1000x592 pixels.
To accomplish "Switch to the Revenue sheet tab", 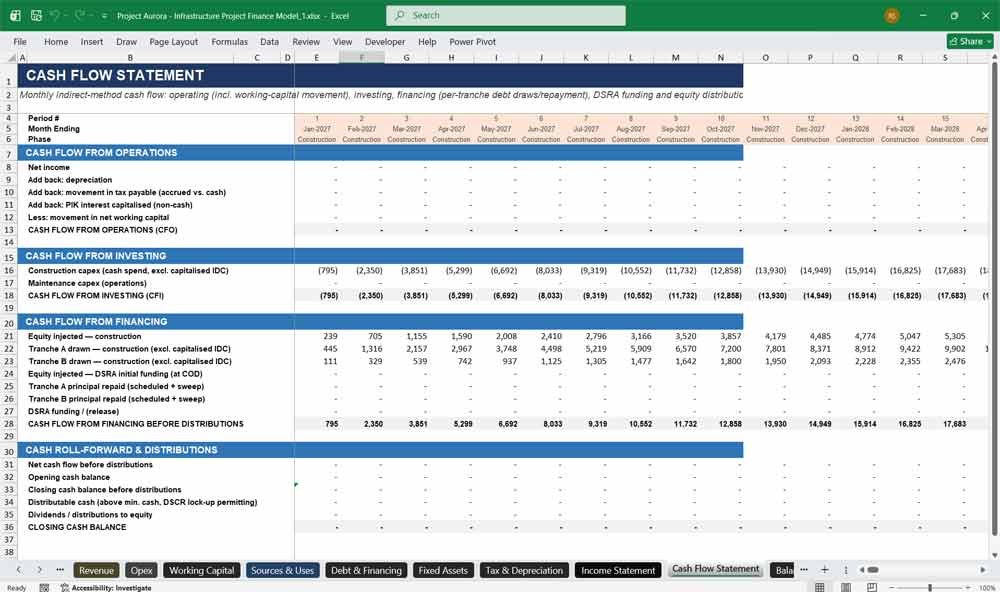I will (96, 570).
